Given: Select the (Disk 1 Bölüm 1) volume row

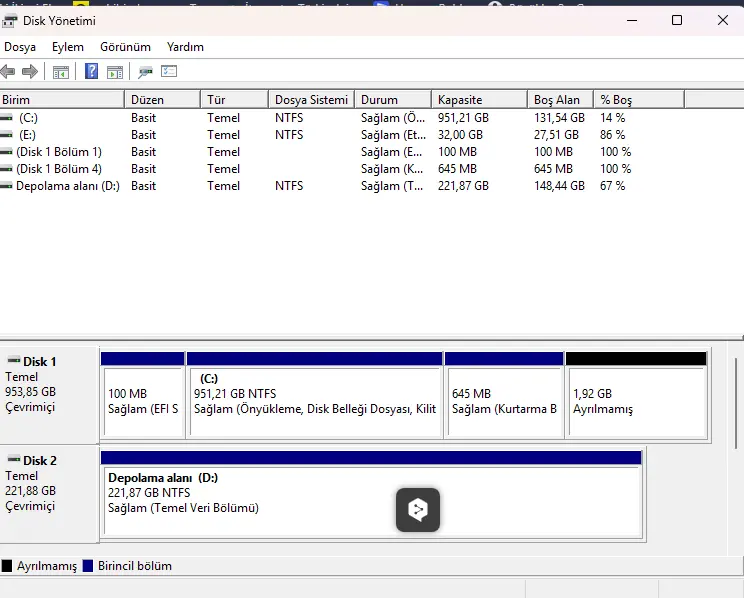Looking at the screenshot, I should point(342,151).
